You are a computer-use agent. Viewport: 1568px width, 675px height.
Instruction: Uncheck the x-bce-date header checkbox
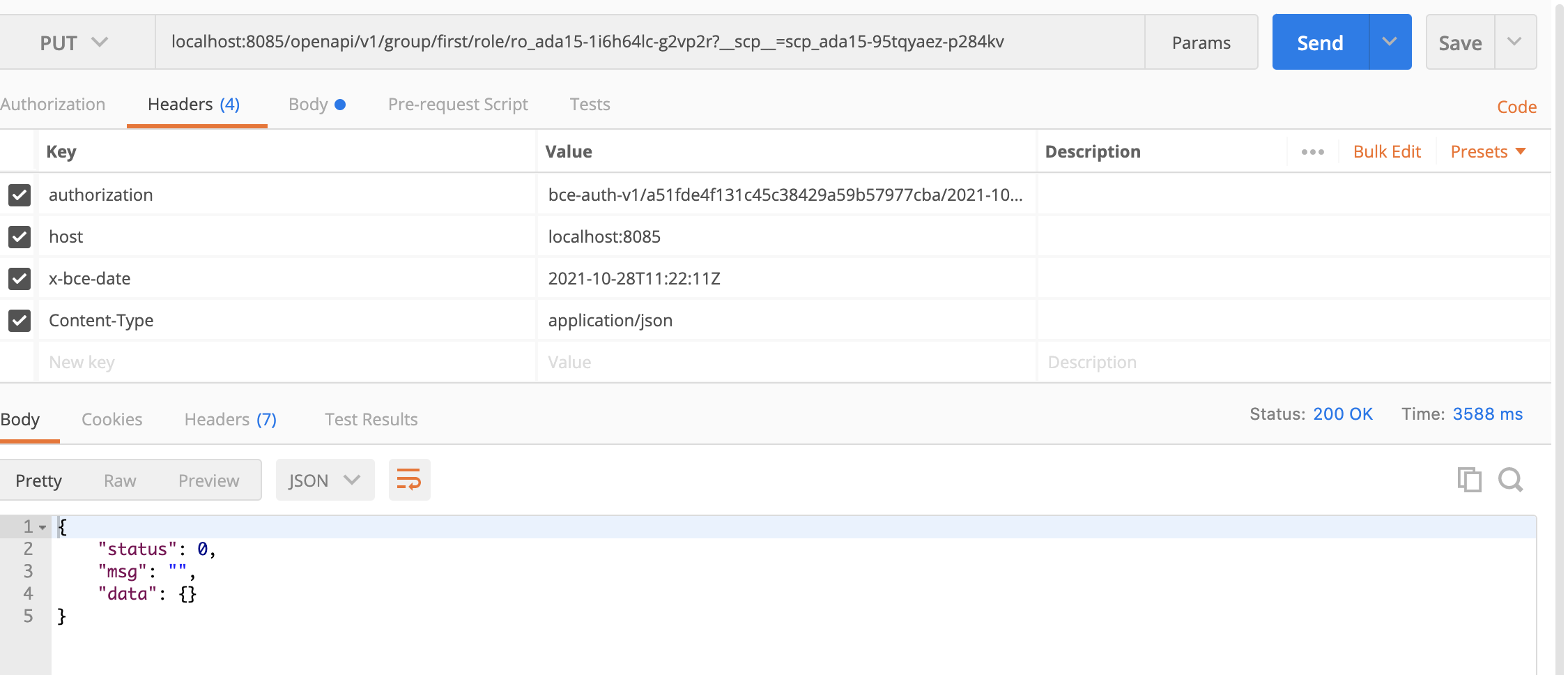(20, 279)
